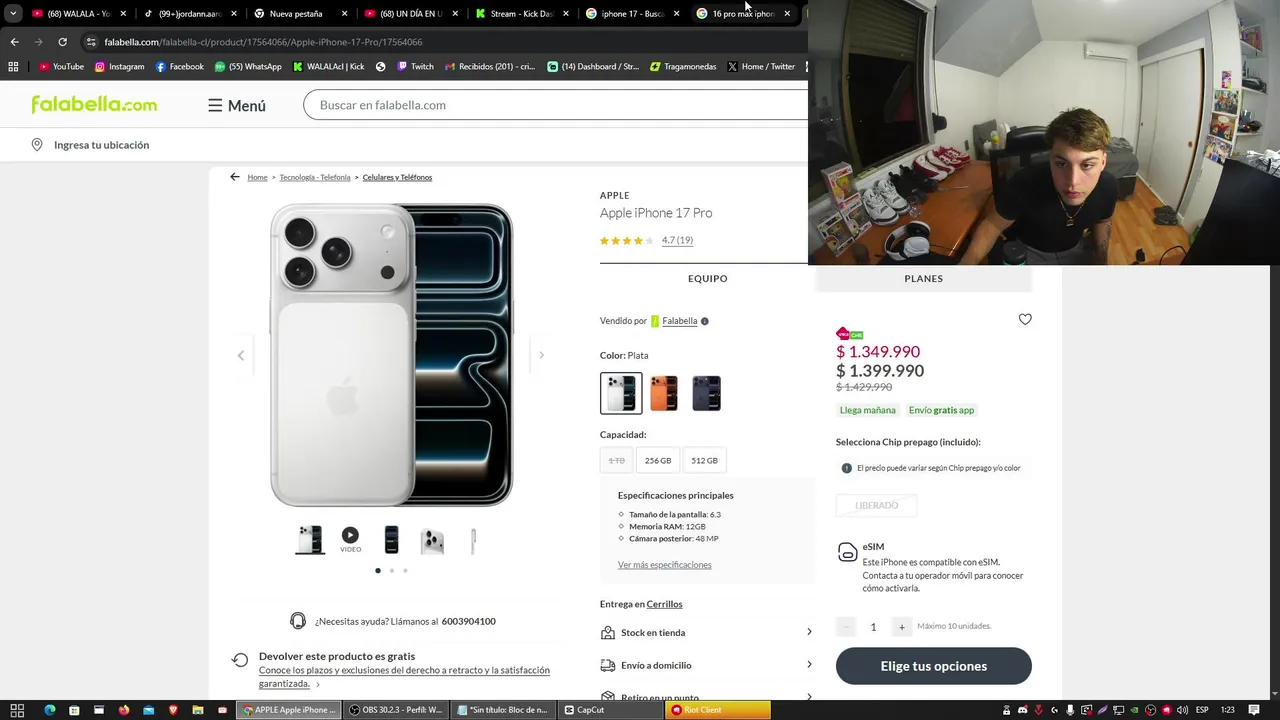Show next product image with right arrow
Screen dimensions: 1280x720
click(x=541, y=355)
